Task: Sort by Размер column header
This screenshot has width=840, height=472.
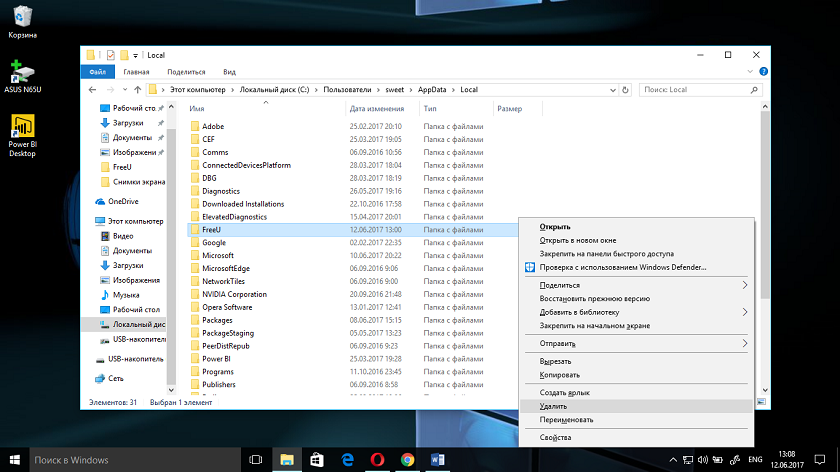Action: point(509,108)
